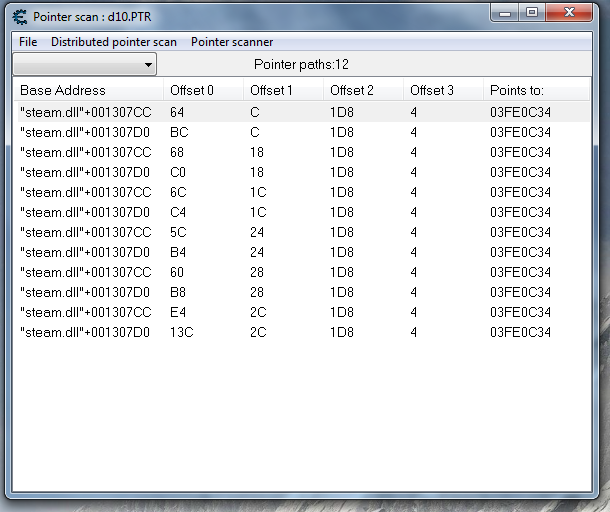
Task: Maximize the Pointer scan window
Action: click(532, 13)
